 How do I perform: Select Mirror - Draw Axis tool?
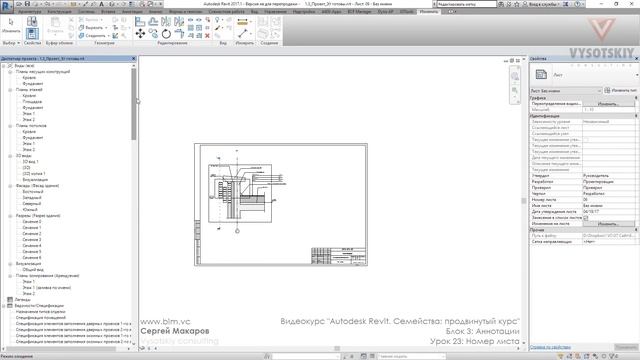coord(179,21)
